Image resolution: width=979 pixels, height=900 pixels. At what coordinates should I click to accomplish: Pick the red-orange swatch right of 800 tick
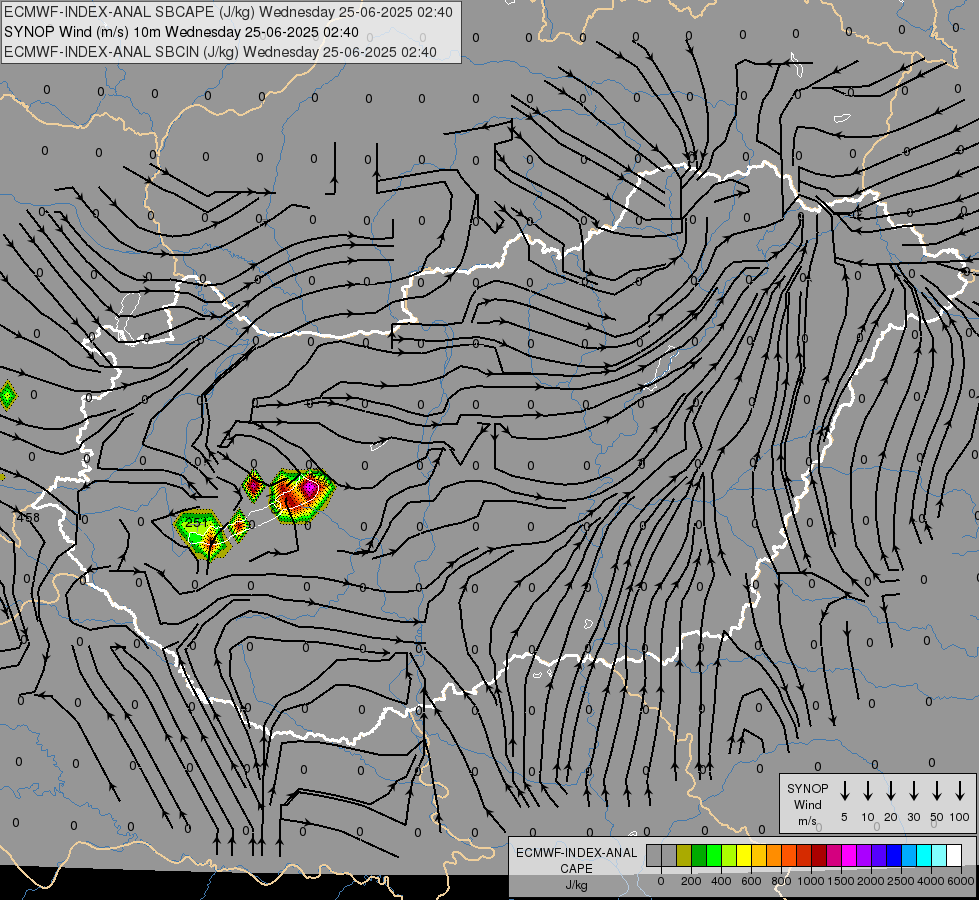[789, 855]
